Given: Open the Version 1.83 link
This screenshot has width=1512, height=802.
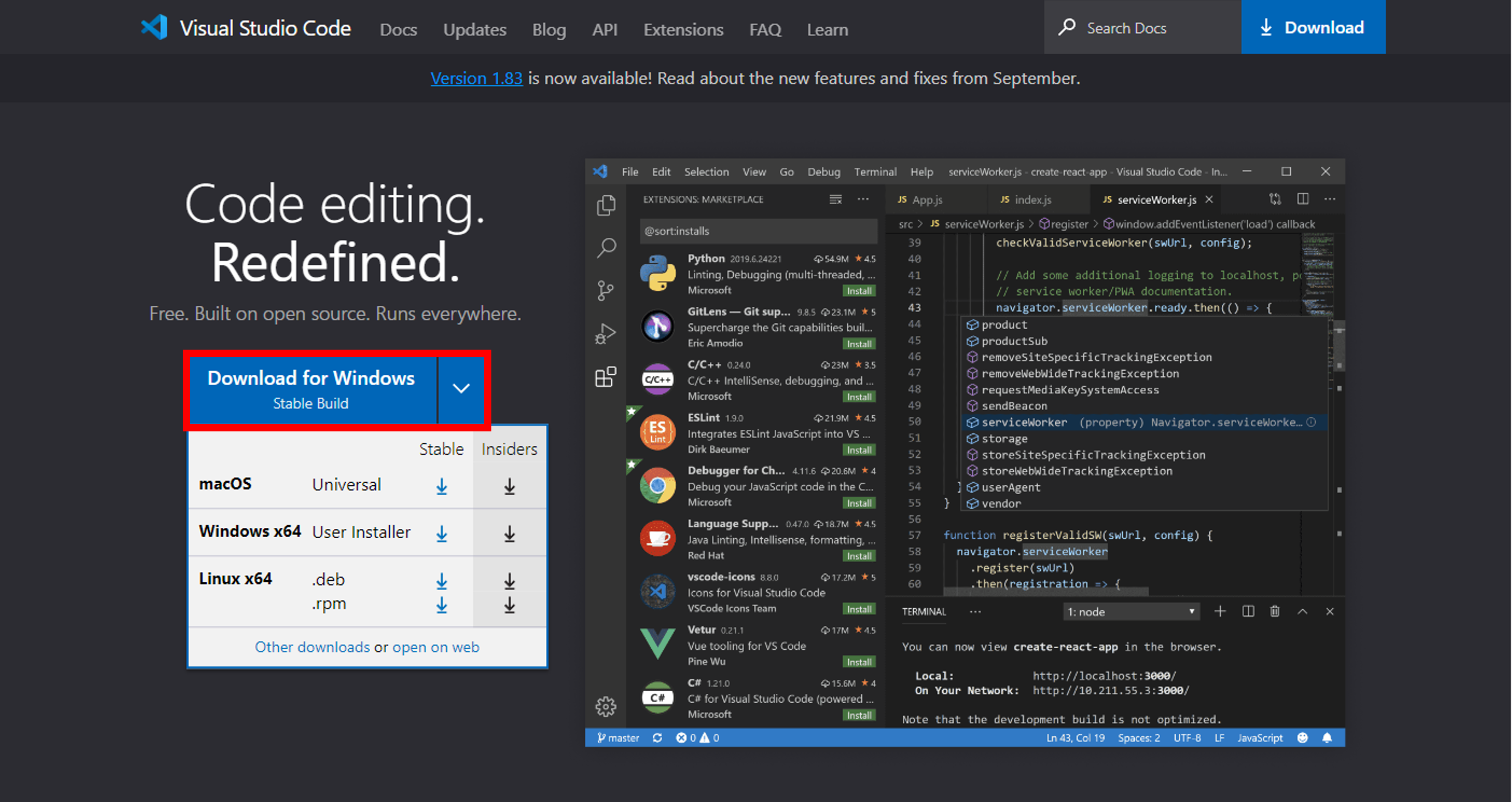Looking at the screenshot, I should [x=476, y=78].
